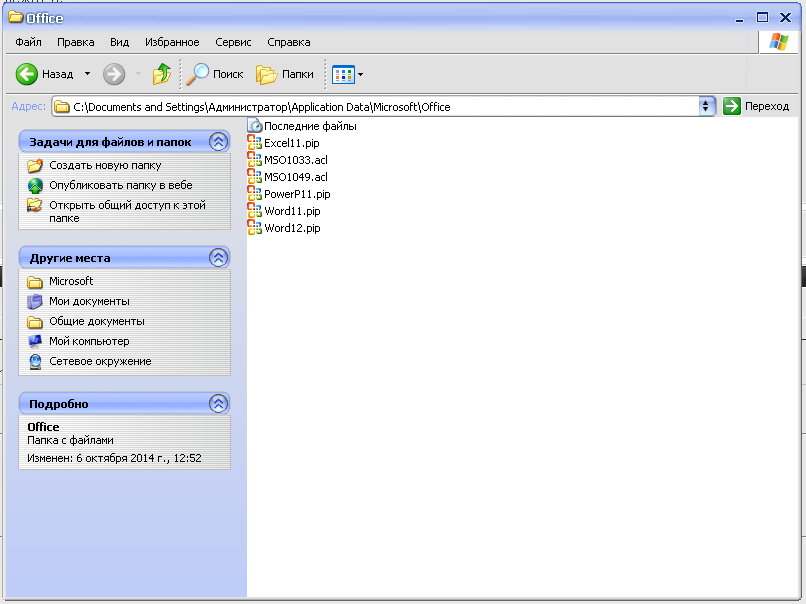Collapse the Подробно details panel

click(218, 404)
